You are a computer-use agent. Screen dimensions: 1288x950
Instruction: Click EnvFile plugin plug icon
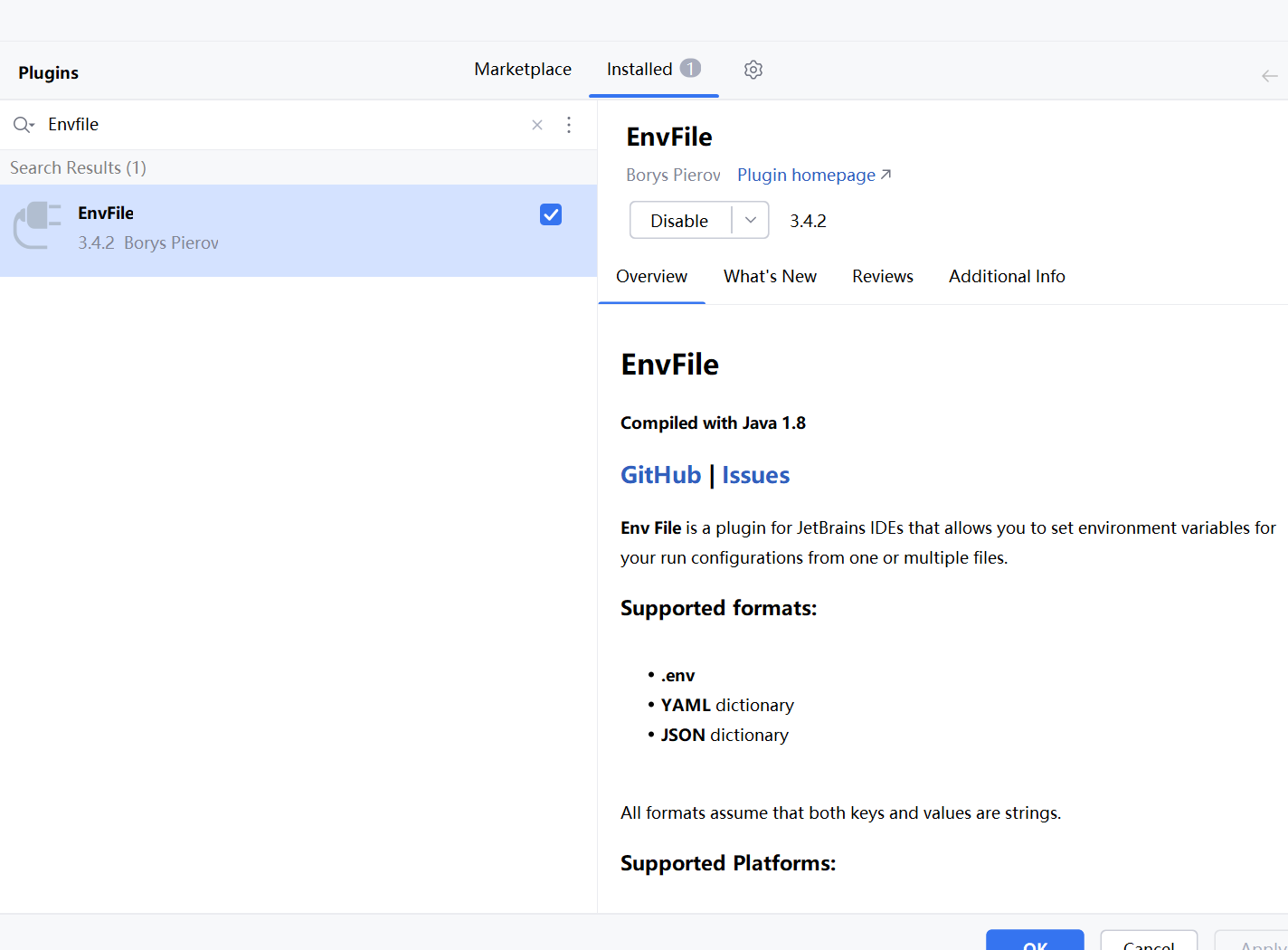click(x=37, y=225)
